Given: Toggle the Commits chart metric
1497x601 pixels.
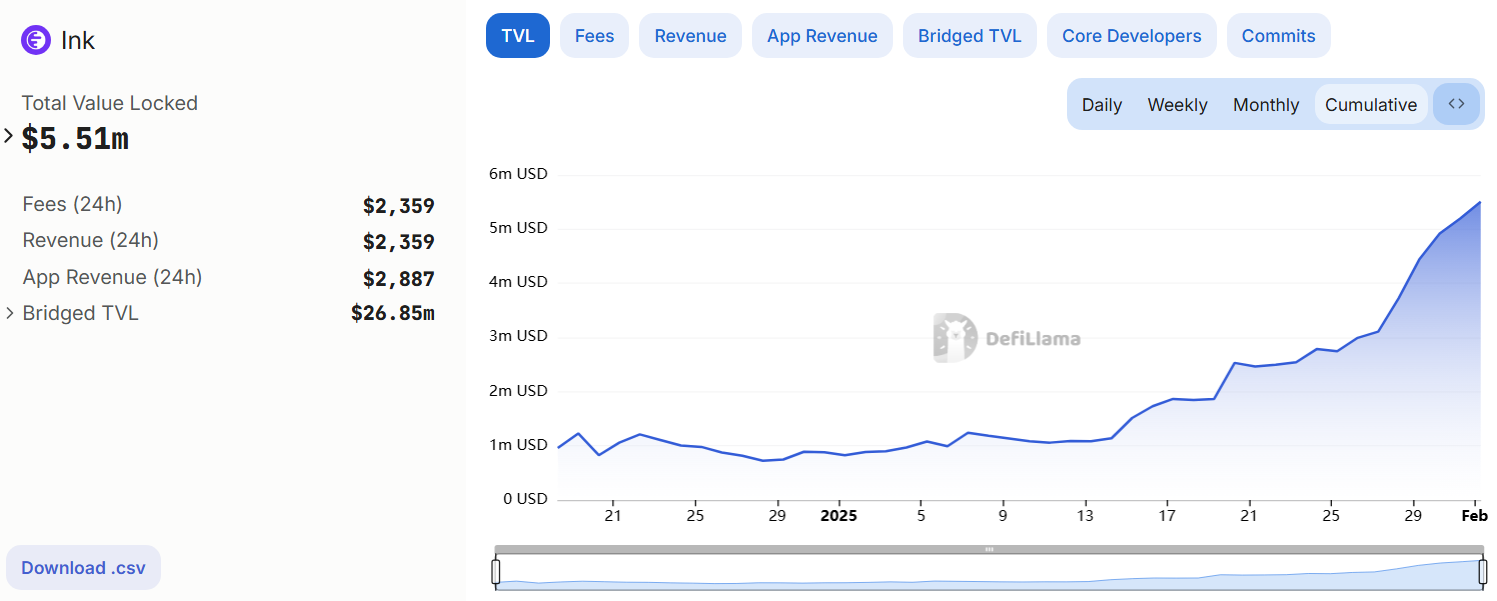Looking at the screenshot, I should coord(1278,36).
